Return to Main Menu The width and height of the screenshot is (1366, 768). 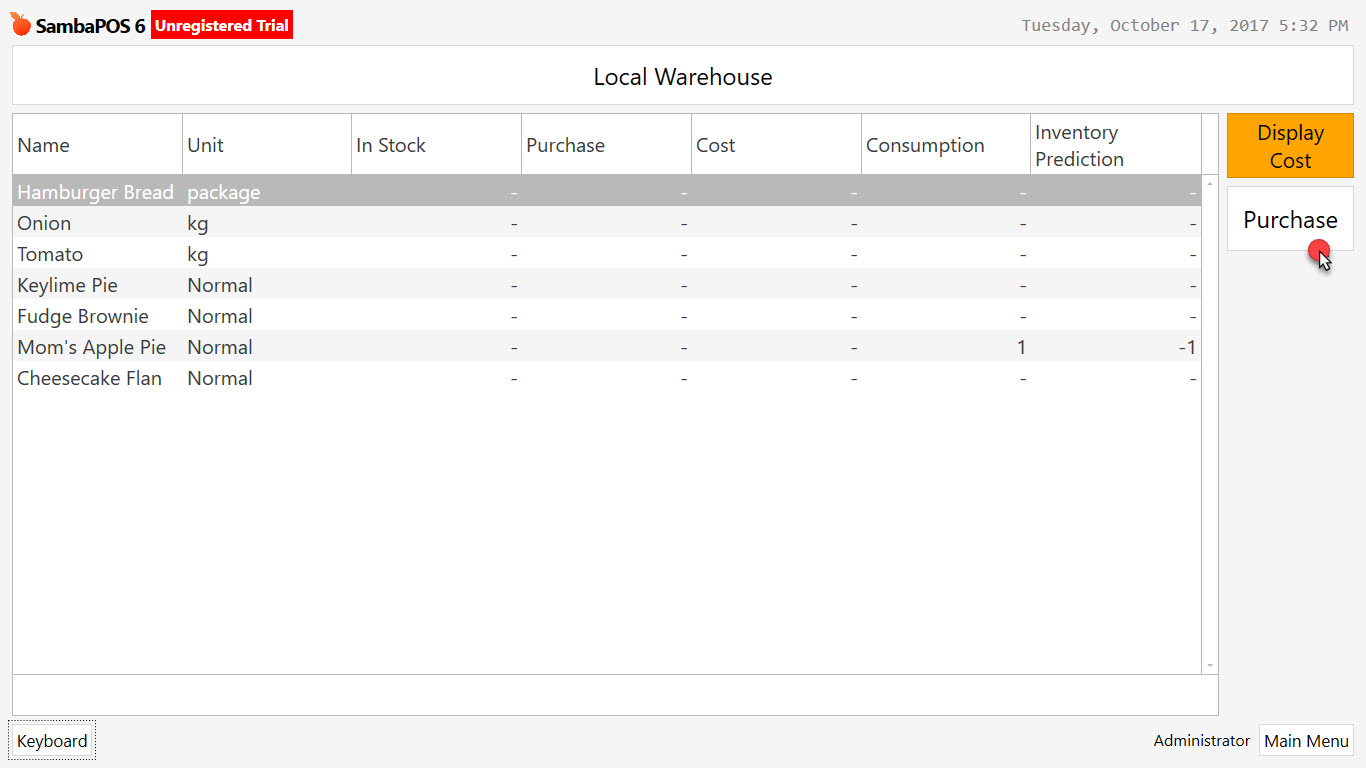[x=1306, y=740]
